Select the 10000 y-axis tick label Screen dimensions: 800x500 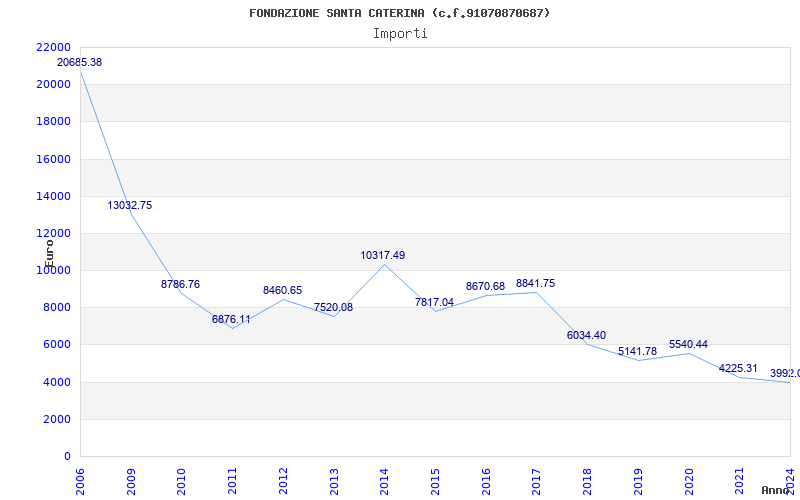(52, 270)
